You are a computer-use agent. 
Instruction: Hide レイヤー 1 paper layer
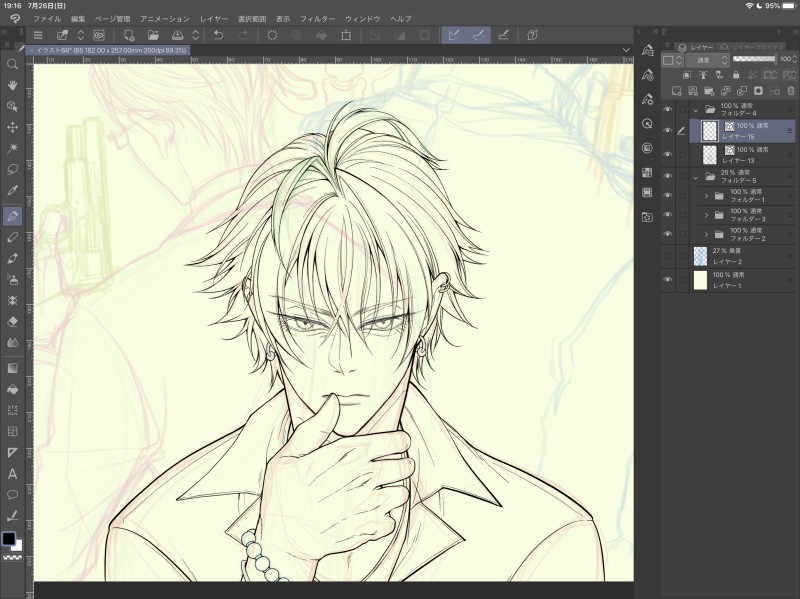click(x=667, y=280)
